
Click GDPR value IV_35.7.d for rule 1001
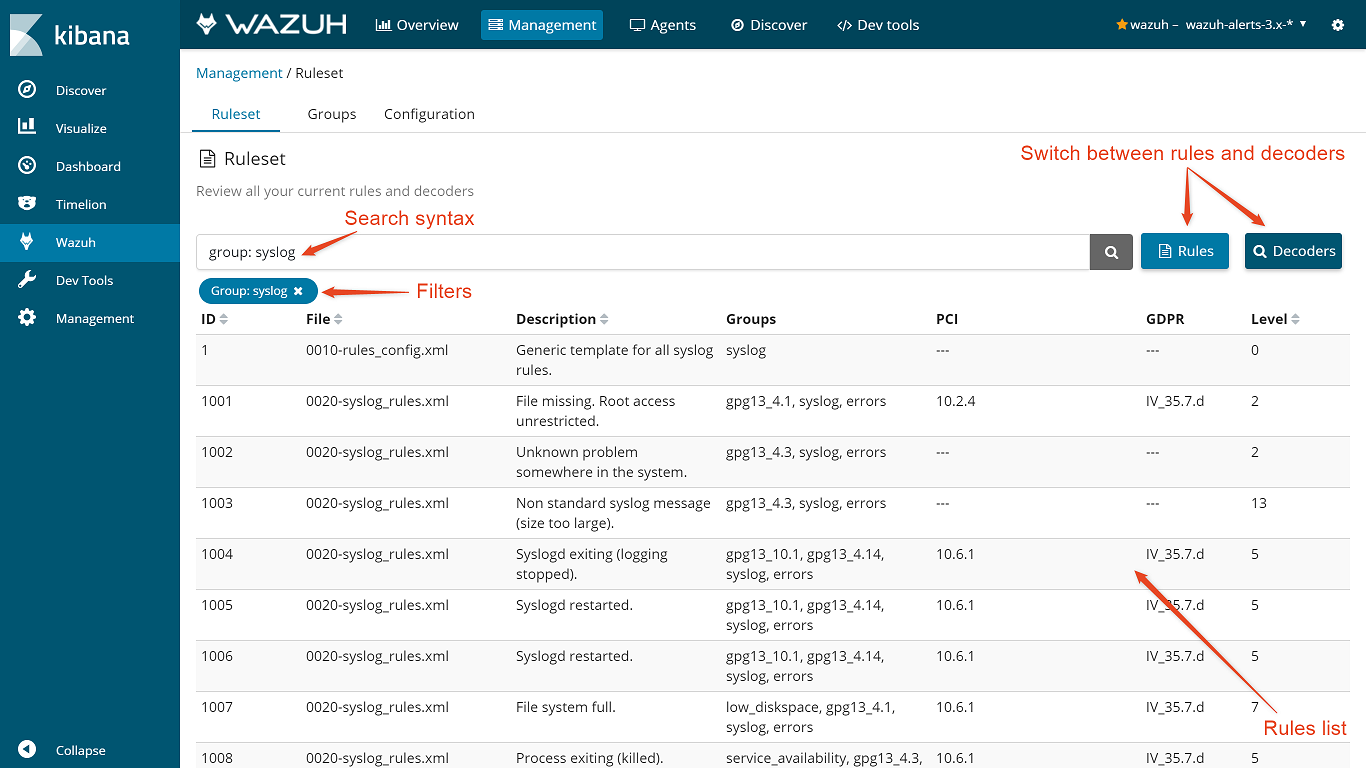click(x=1175, y=401)
